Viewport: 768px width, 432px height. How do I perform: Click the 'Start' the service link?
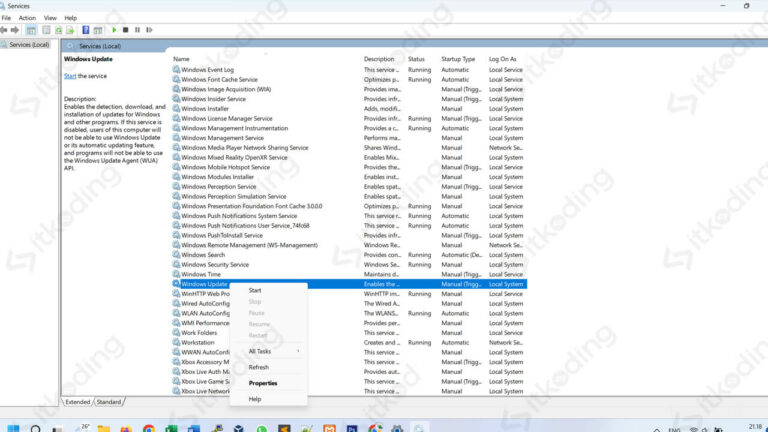(x=70, y=76)
